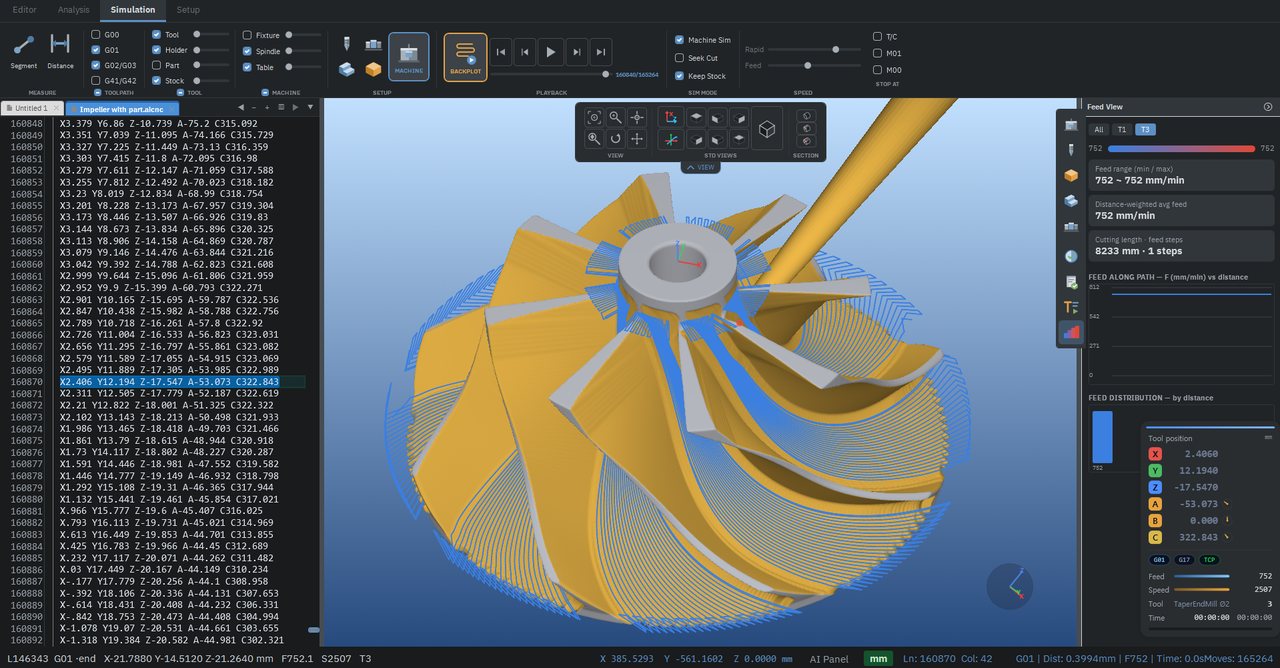Open the Setup tab
This screenshot has width=1280, height=668.
coord(187,10)
